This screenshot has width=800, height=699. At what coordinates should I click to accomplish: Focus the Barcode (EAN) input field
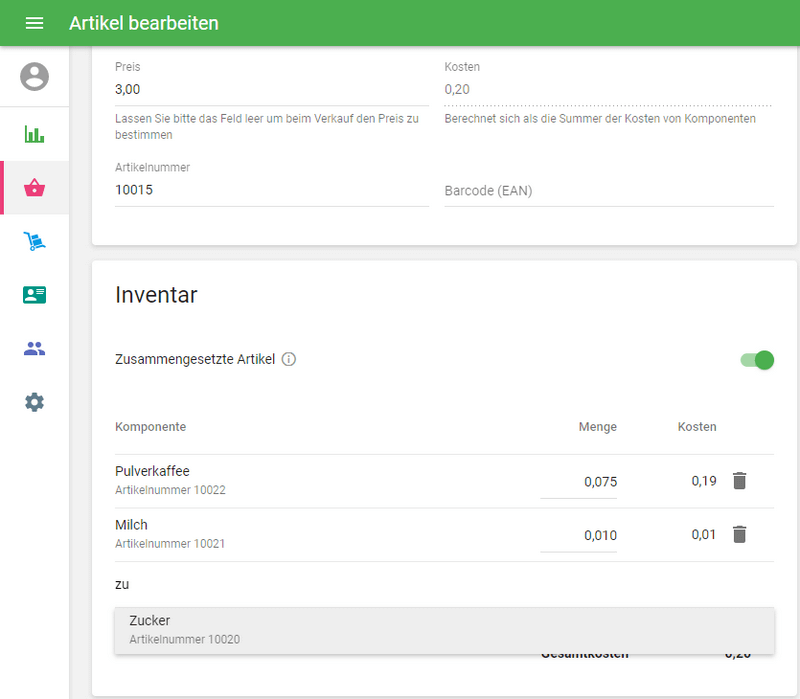608,191
